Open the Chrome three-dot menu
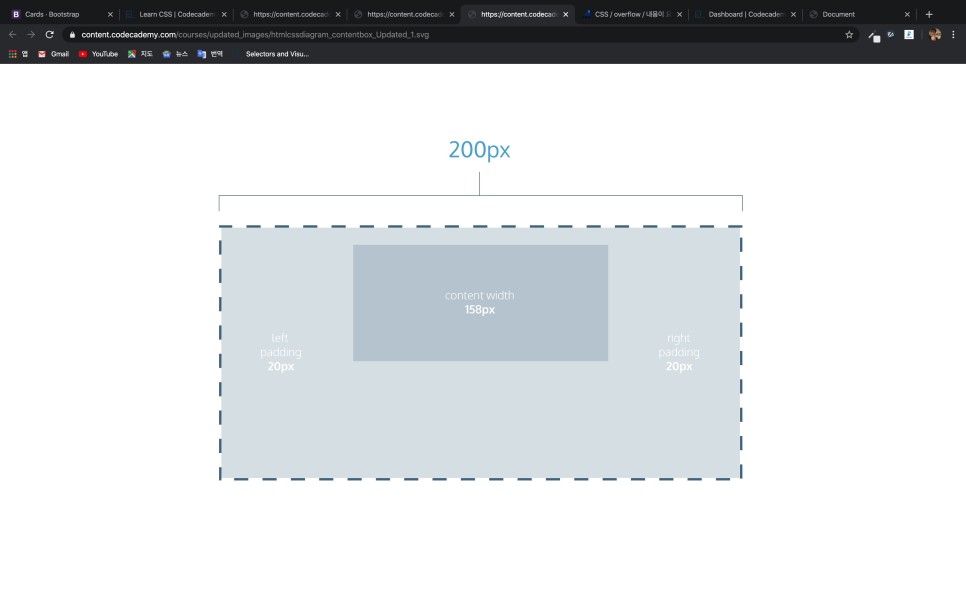This screenshot has width=966, height=604. click(x=953, y=35)
